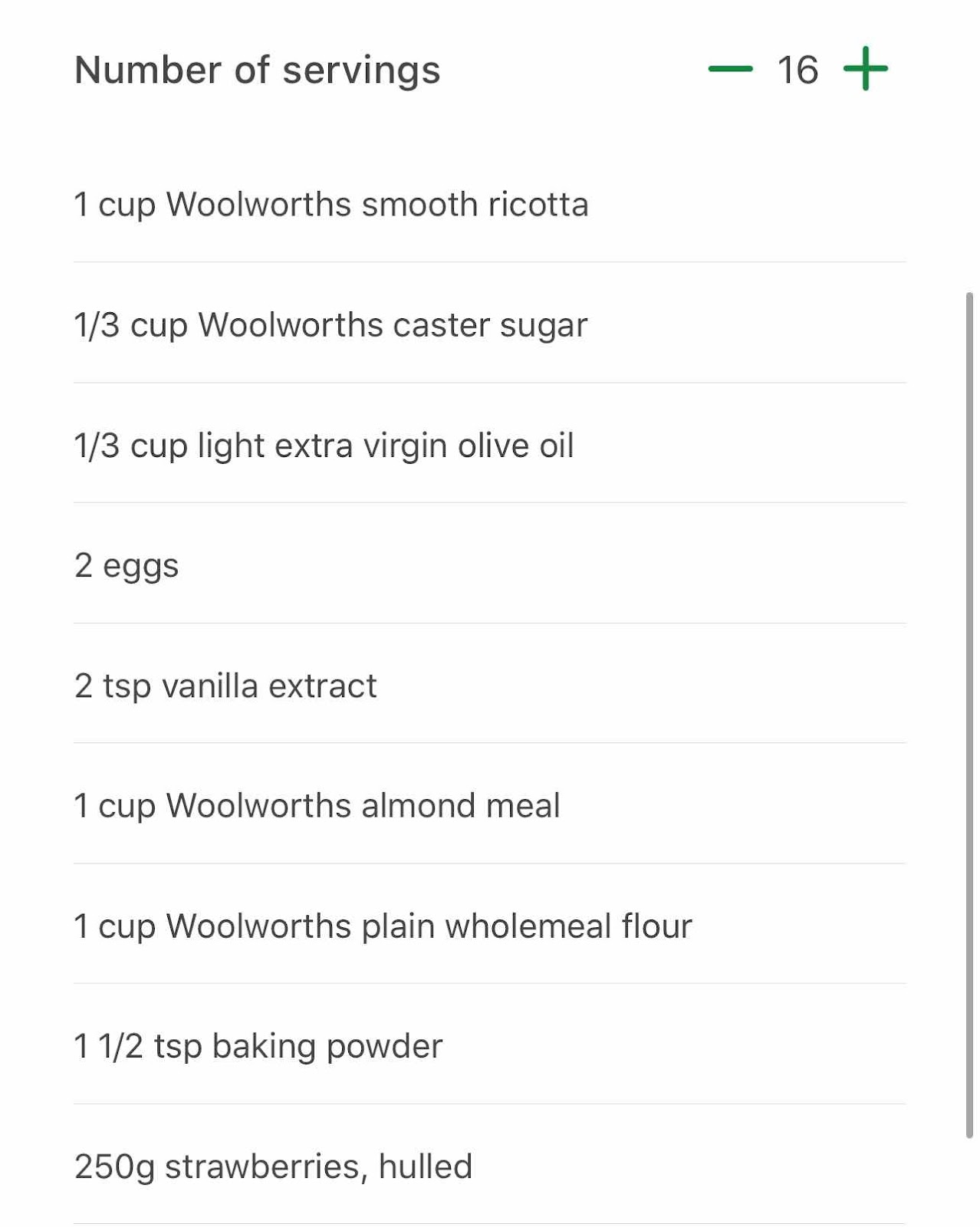Select the 250g strawberries, hulled row
980x1227 pixels.
coord(489,1166)
